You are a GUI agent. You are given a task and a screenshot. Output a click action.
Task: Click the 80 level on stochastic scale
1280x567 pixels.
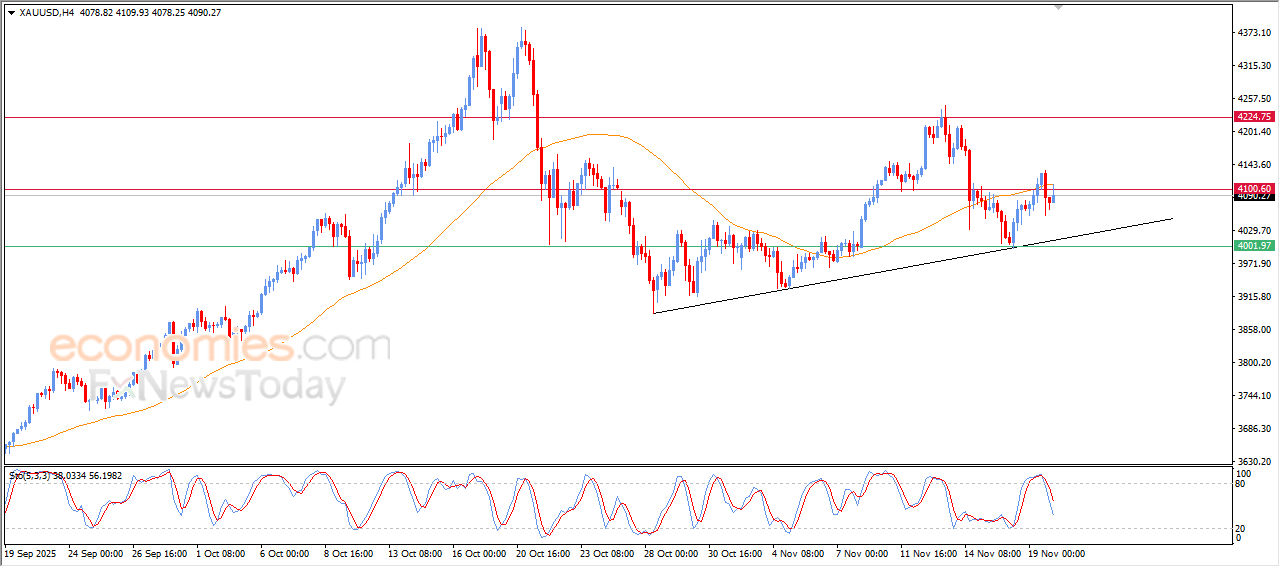click(x=1242, y=484)
